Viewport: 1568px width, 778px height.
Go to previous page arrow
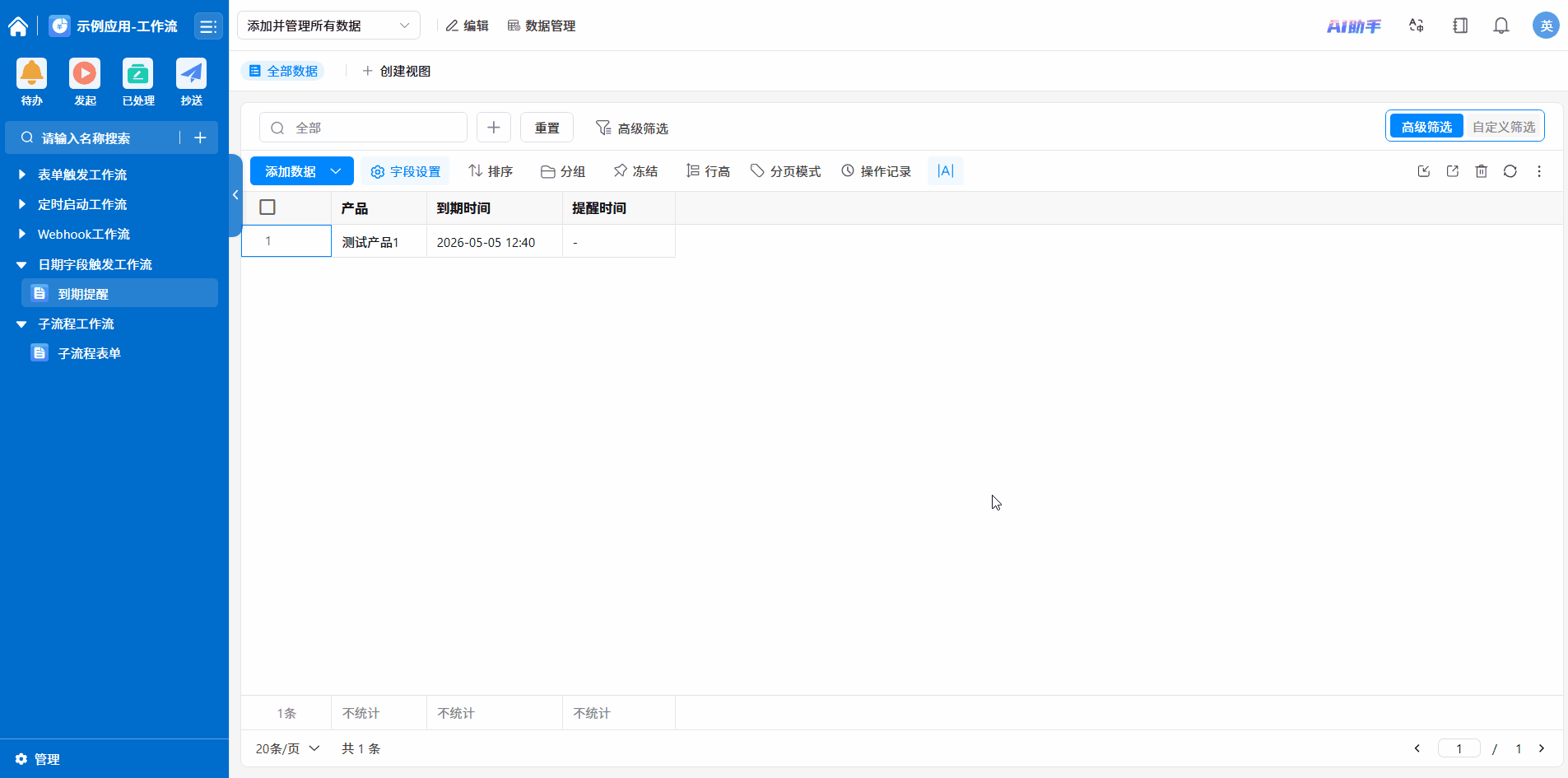pos(1417,748)
